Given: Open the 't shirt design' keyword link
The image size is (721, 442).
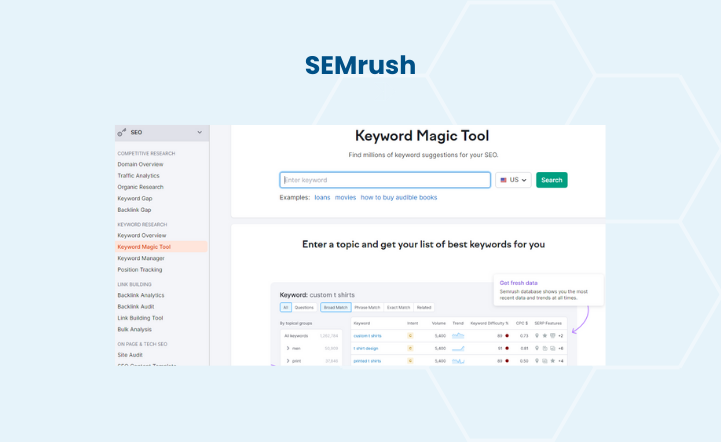Looking at the screenshot, I should pos(366,349).
